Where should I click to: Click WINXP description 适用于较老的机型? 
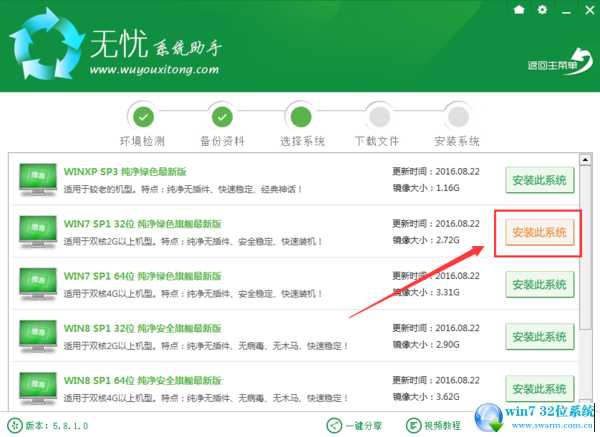pyautogui.click(x=183, y=189)
